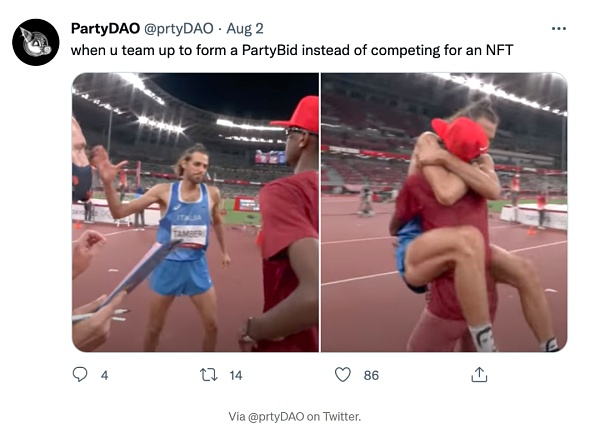Click the retweet count 14
The height and width of the screenshot is (438, 600).
tap(236, 375)
